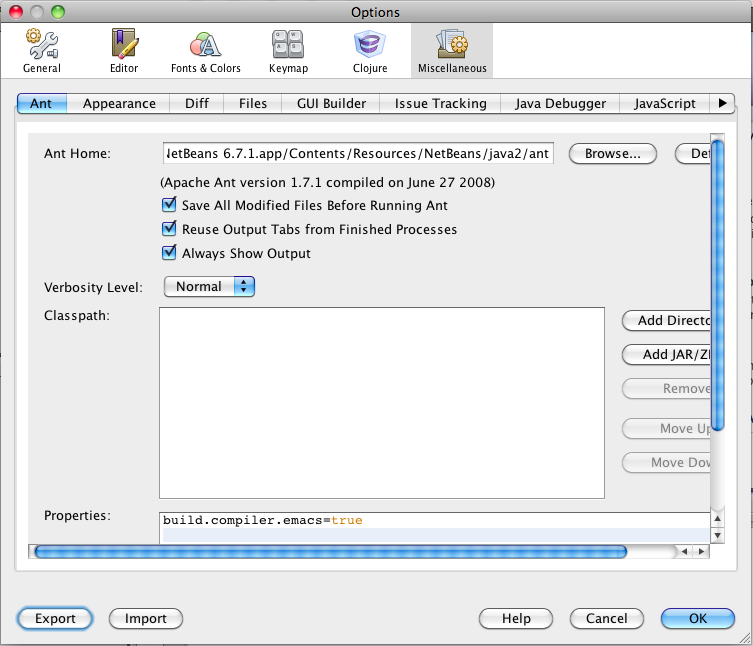
Task: Switch to the Diff tab
Action: 197,103
